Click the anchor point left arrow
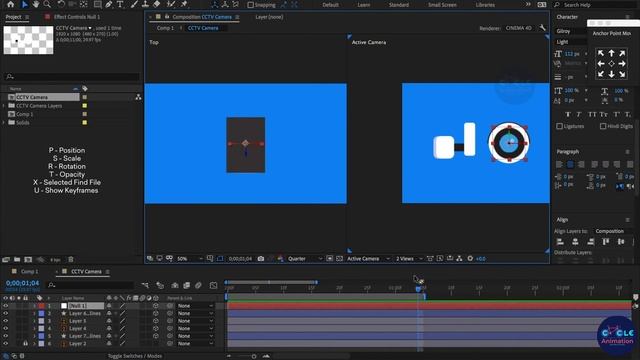 [601, 64]
